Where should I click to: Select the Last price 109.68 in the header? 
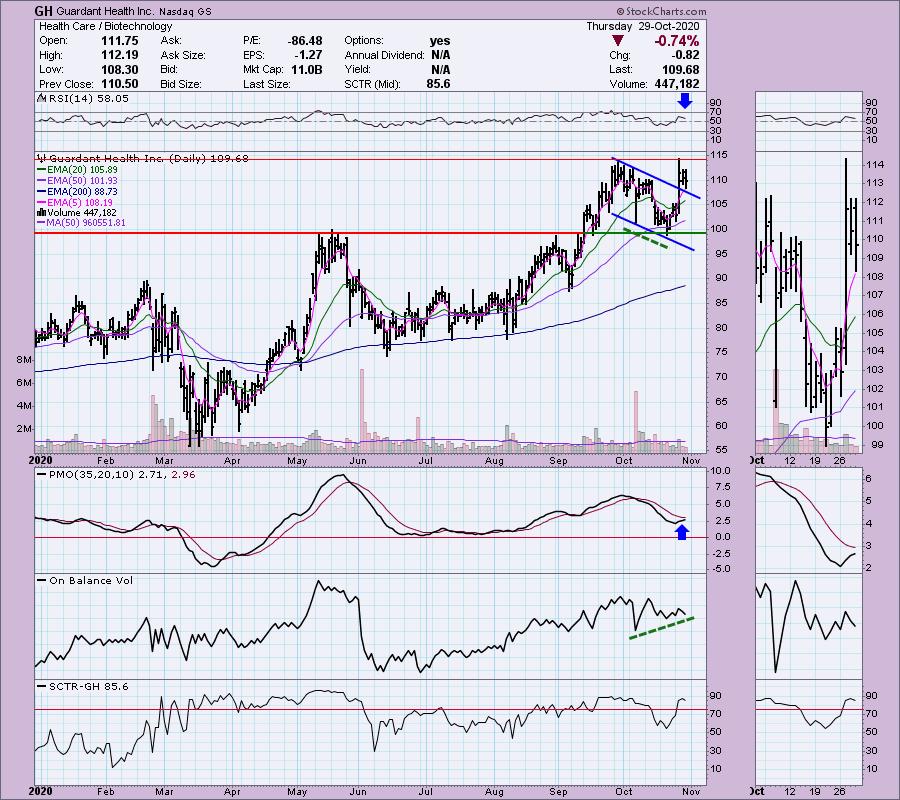(680, 69)
